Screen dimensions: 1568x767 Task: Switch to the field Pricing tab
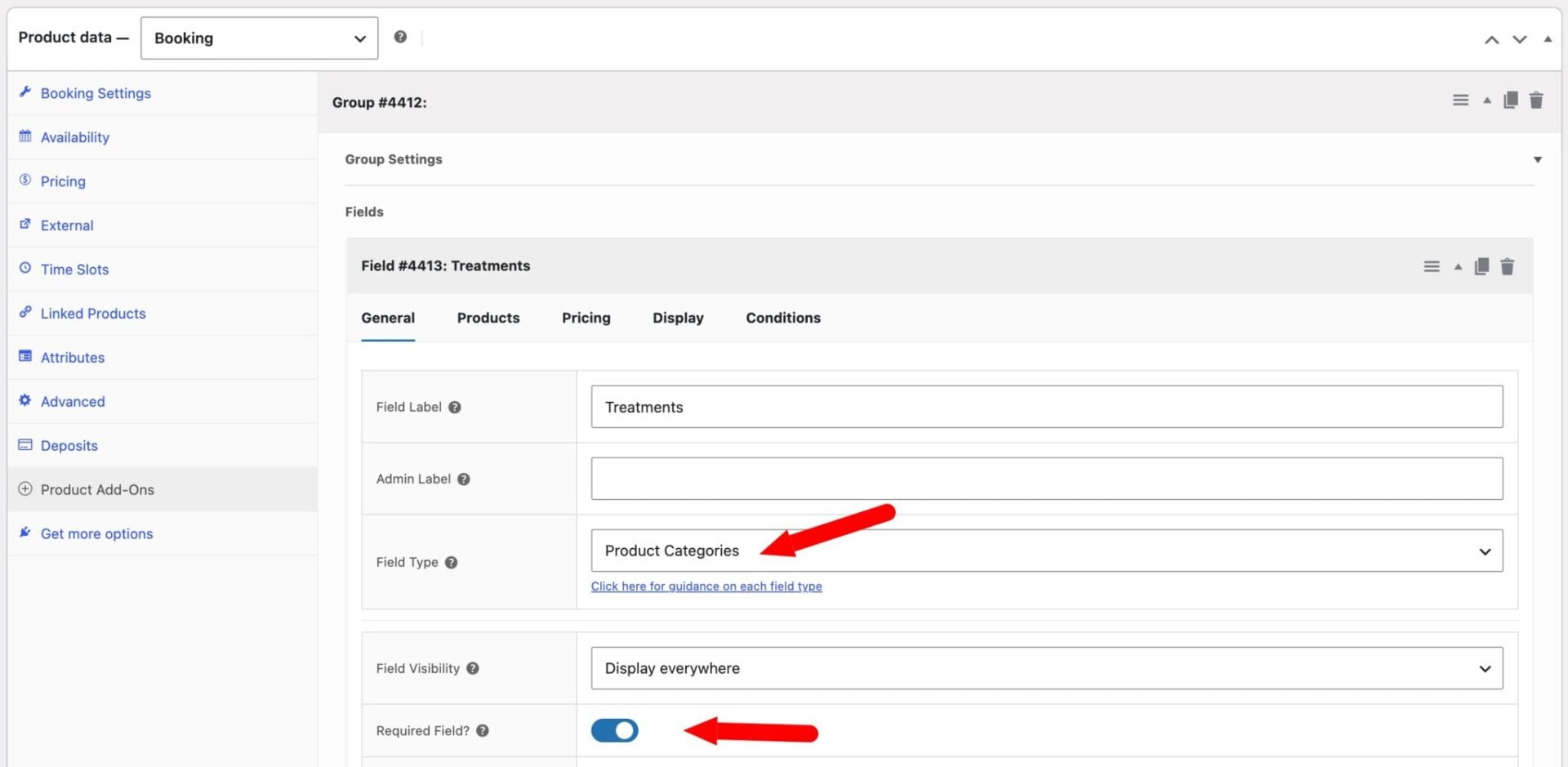[x=586, y=318]
